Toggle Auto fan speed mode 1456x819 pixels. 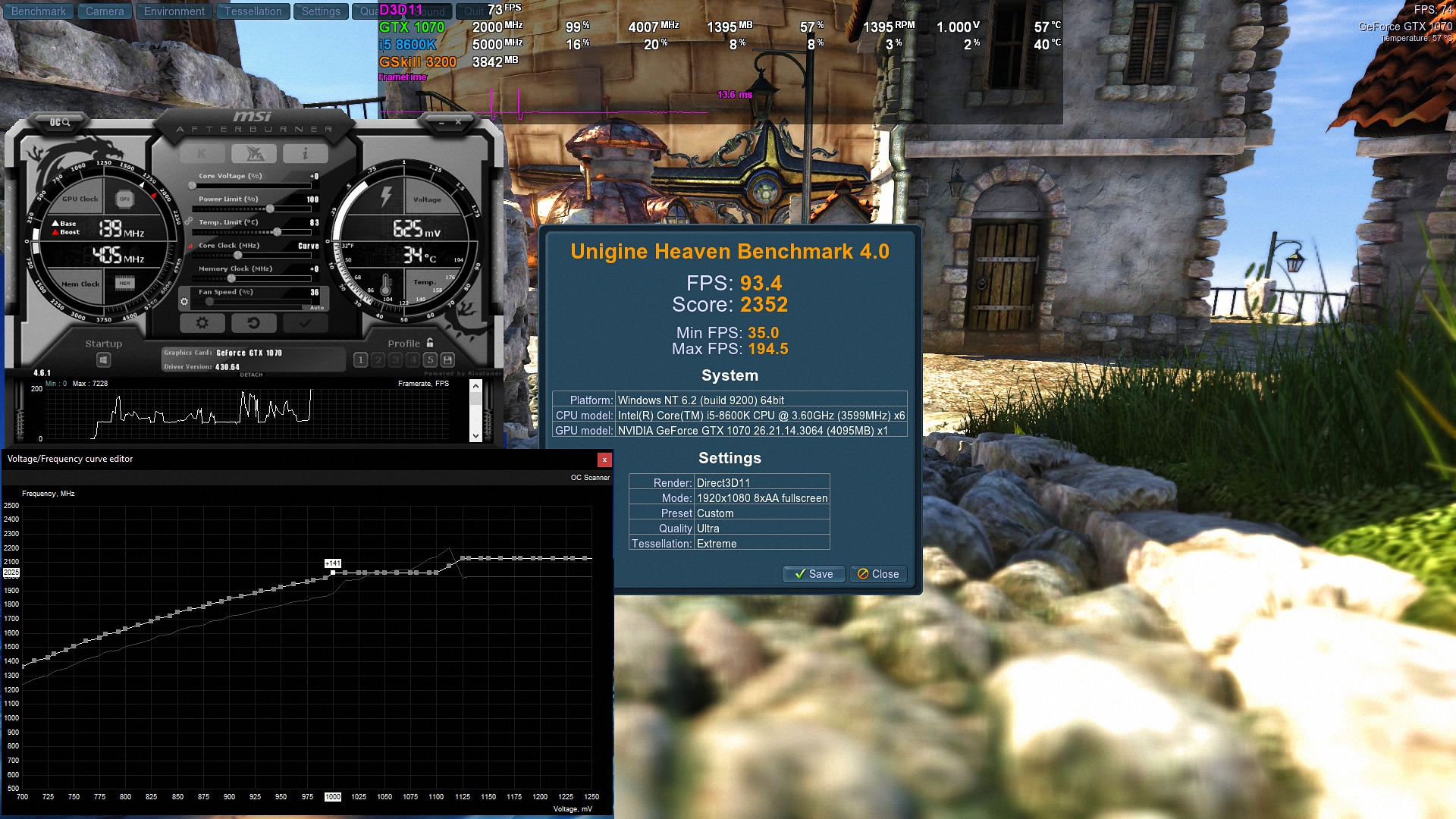point(317,307)
